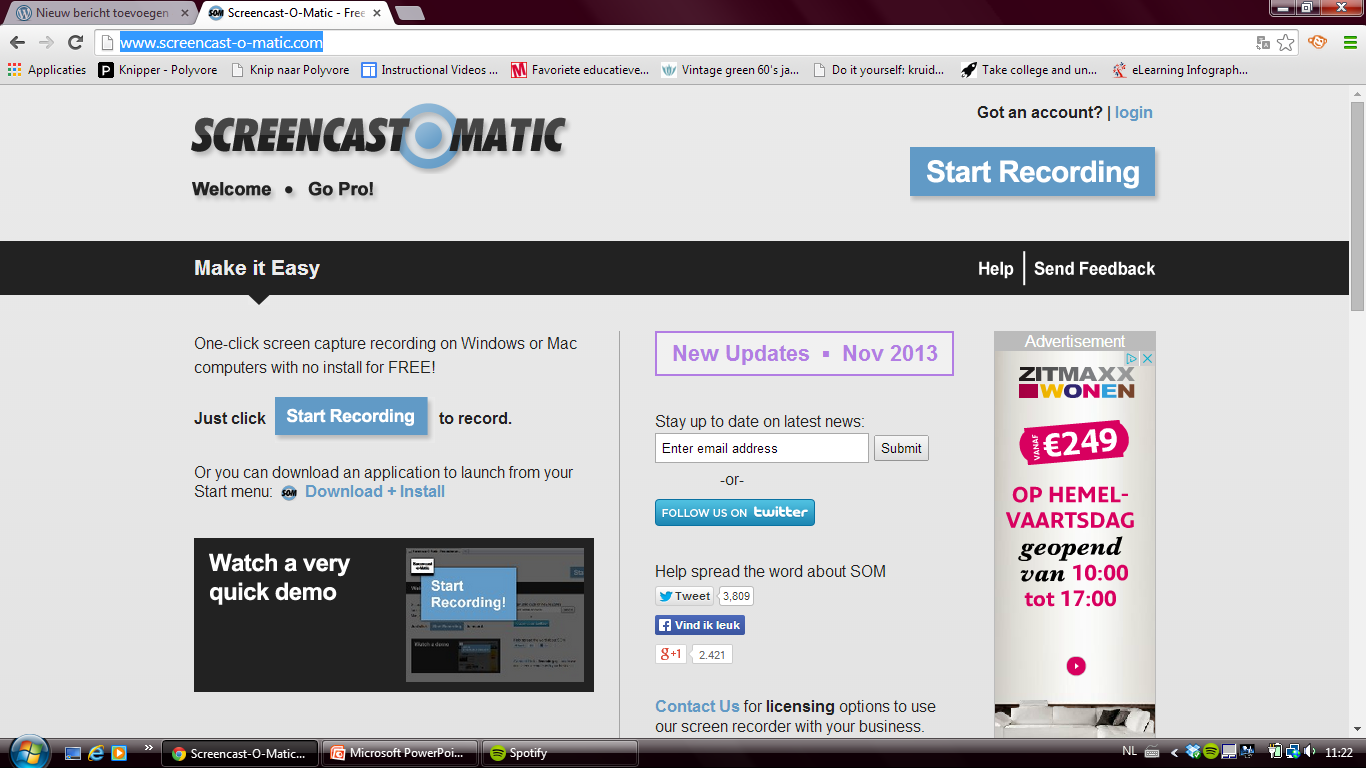Open Spotify from the taskbar
The height and width of the screenshot is (768, 1366).
[x=559, y=753]
